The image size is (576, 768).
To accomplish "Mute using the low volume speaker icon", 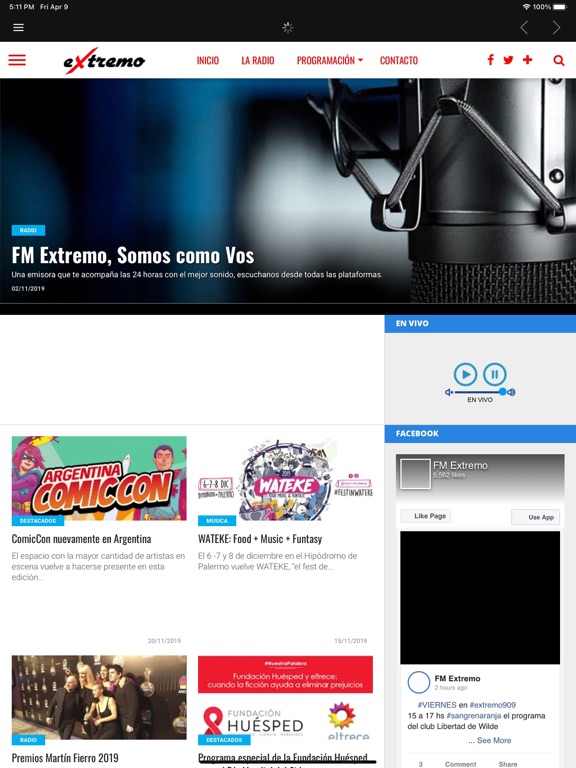I will 448,392.
